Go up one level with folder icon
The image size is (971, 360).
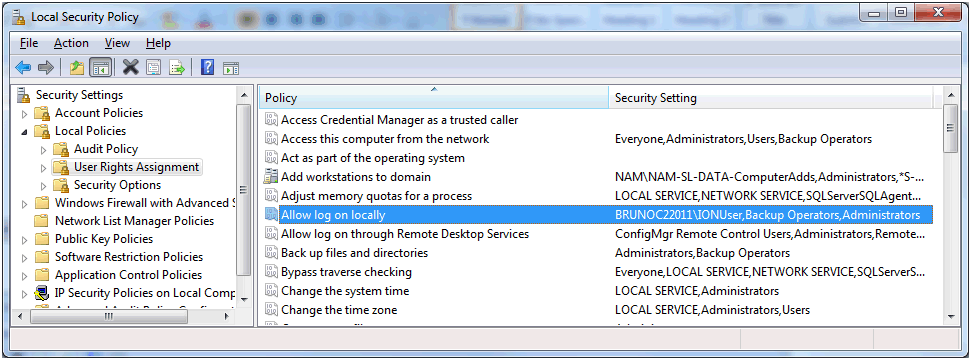(x=77, y=67)
